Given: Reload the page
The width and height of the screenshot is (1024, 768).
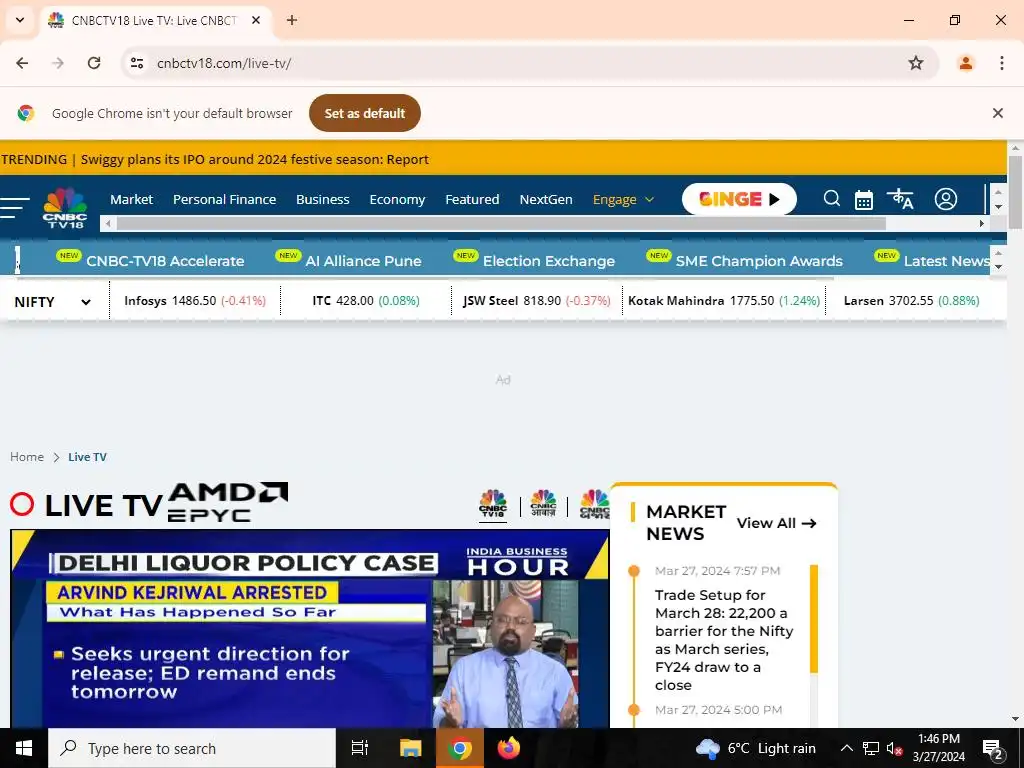Looking at the screenshot, I should click(x=94, y=63).
